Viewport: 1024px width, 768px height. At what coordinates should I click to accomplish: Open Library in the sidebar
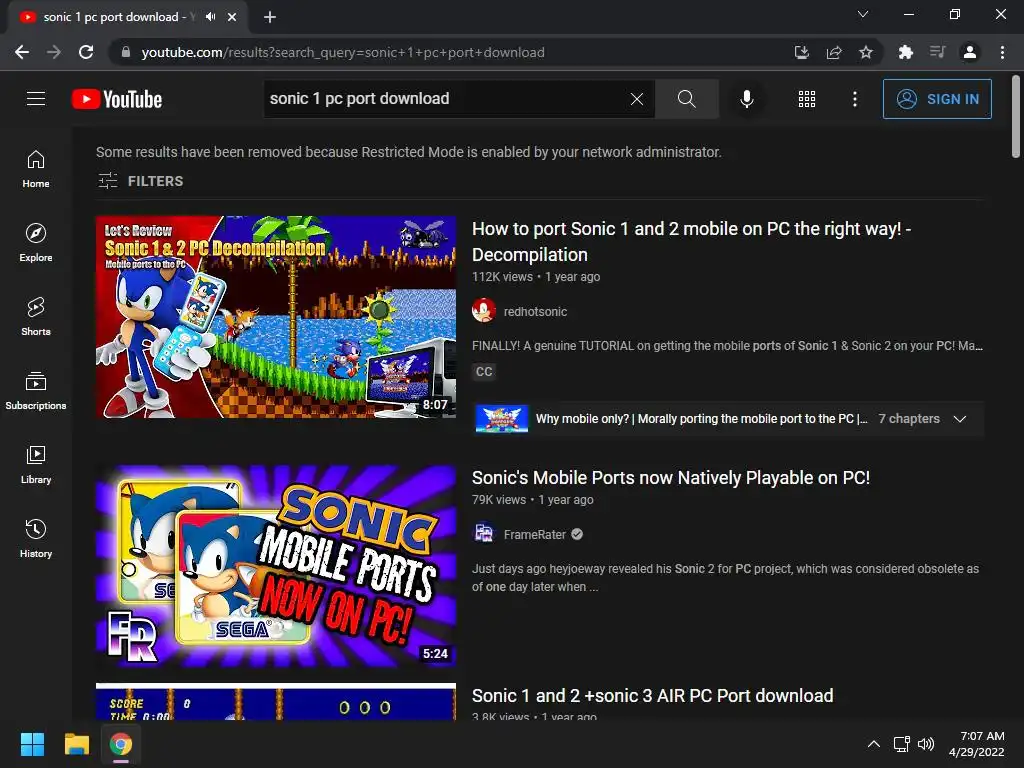(x=36, y=464)
